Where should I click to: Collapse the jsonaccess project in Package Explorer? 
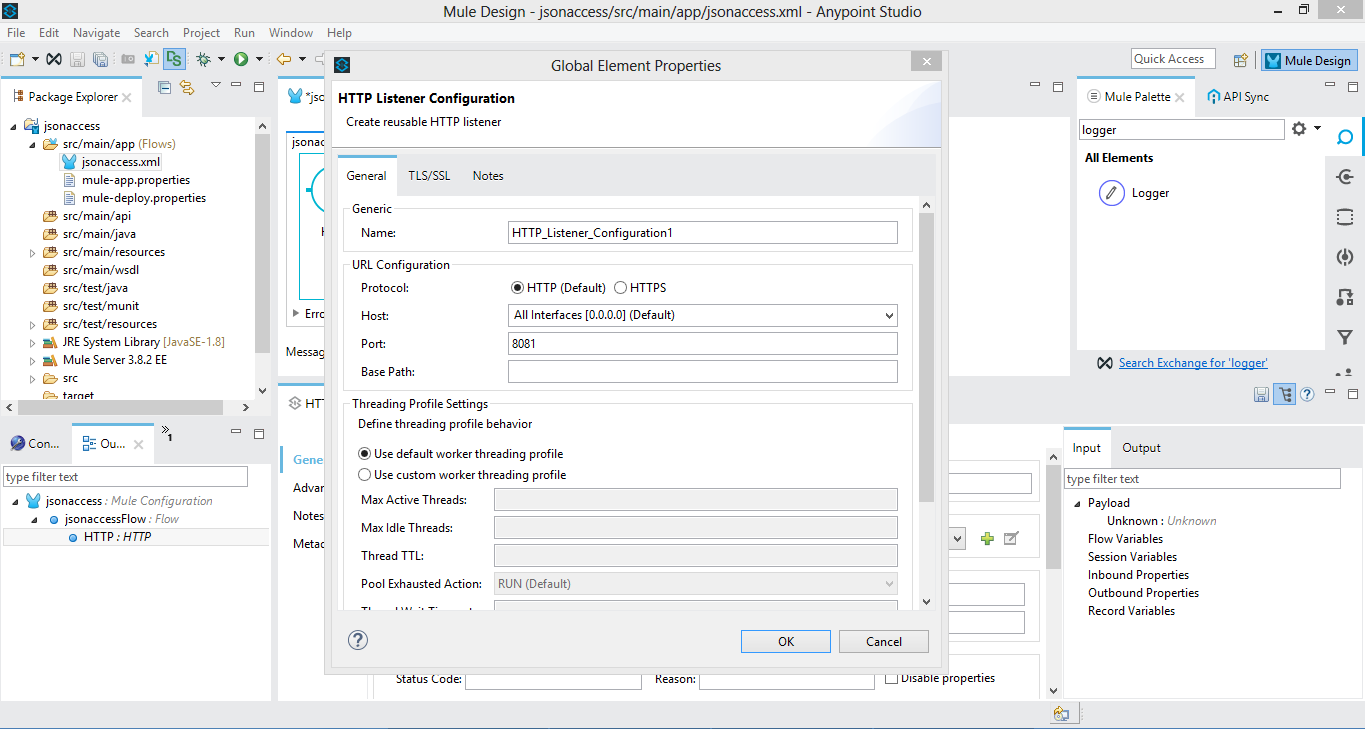pos(13,126)
